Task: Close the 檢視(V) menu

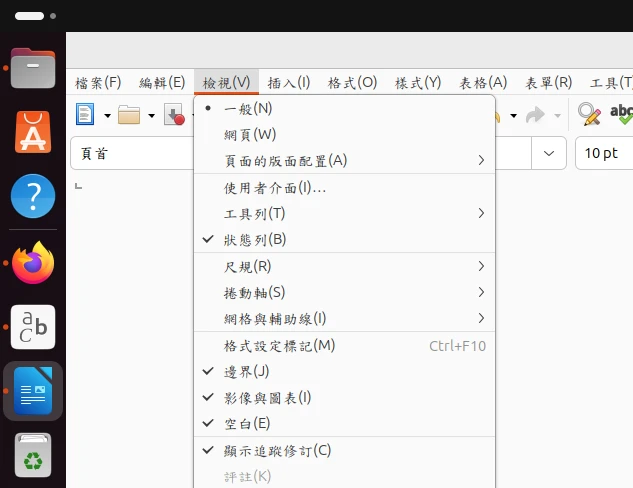Action: point(226,83)
